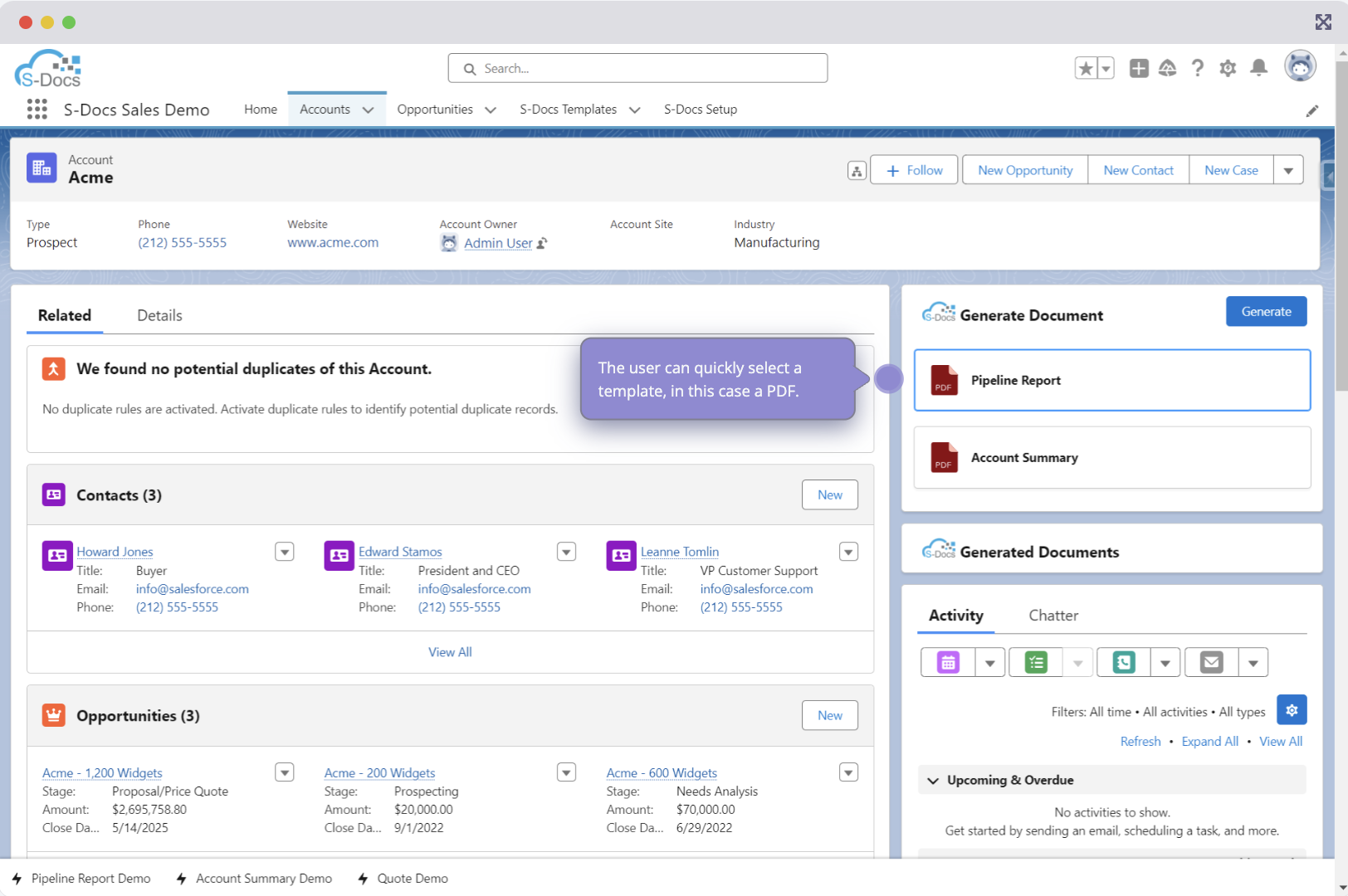
Task: Open the notifications bell
Action: click(1258, 68)
